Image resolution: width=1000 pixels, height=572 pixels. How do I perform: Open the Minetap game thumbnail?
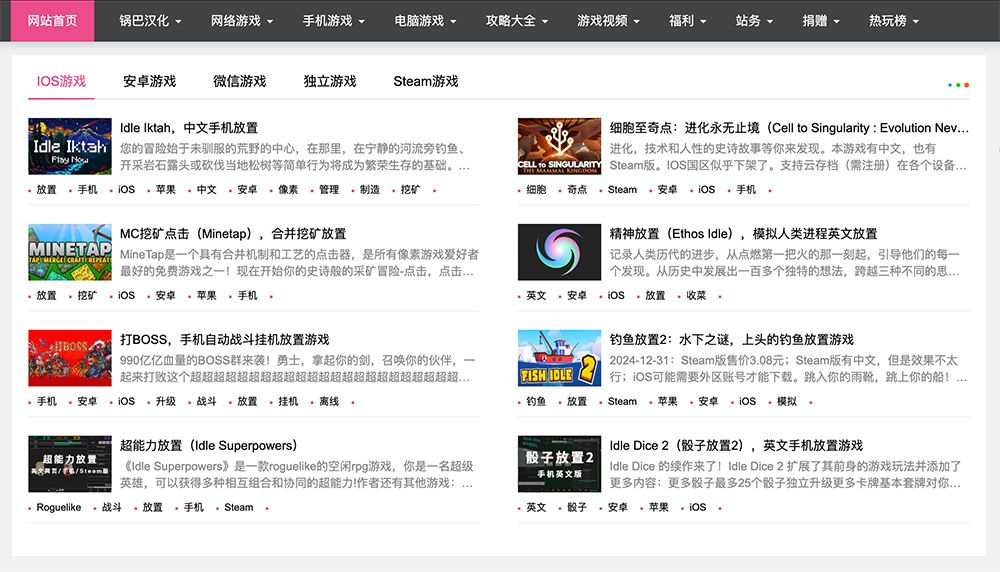point(70,252)
